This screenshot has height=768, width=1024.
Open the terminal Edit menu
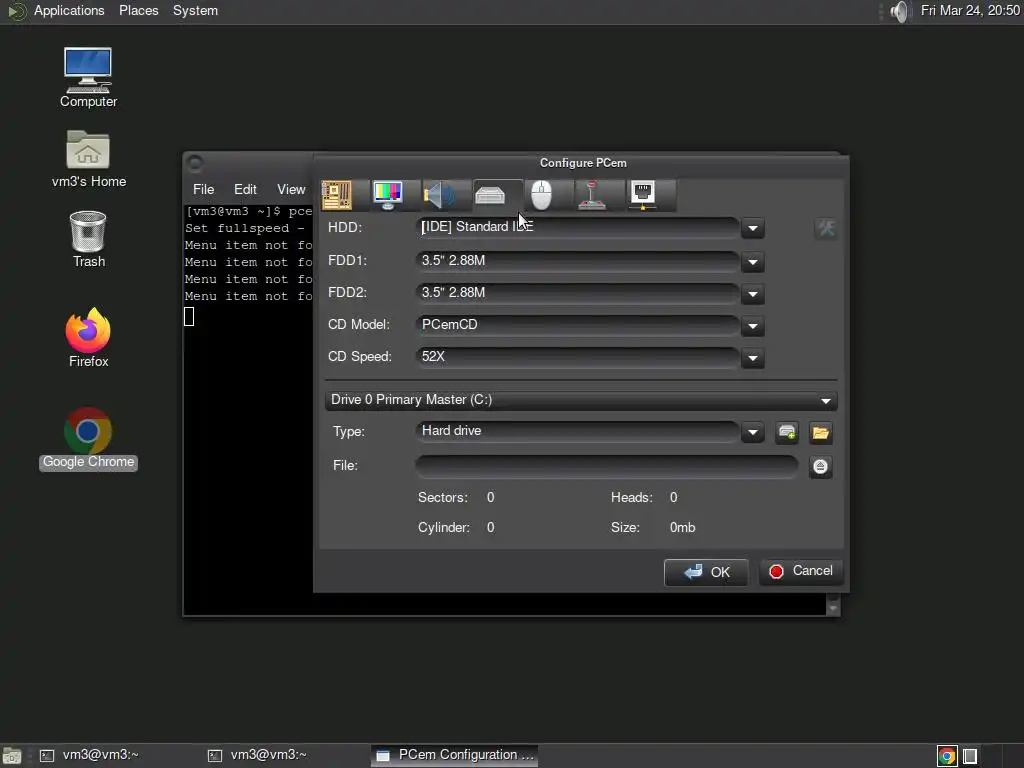(x=245, y=189)
